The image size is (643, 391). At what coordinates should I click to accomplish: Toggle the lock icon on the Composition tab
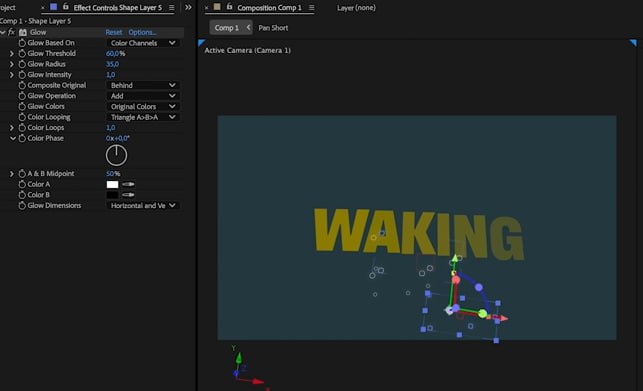(229, 7)
